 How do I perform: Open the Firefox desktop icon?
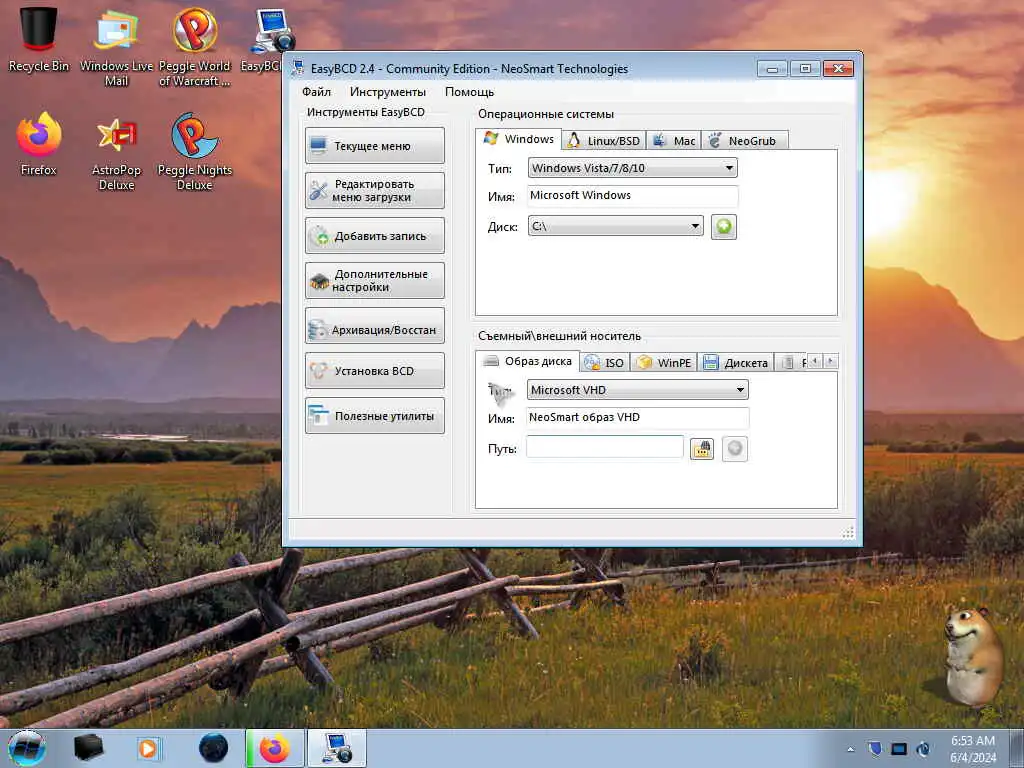(x=39, y=144)
